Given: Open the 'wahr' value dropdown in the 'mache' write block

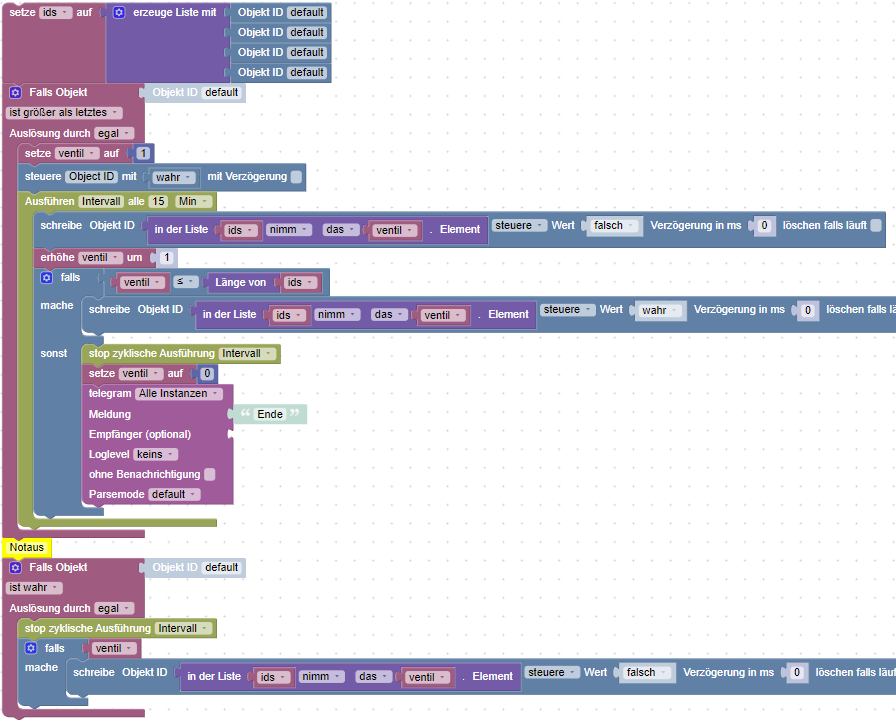Looking at the screenshot, I should point(659,310).
